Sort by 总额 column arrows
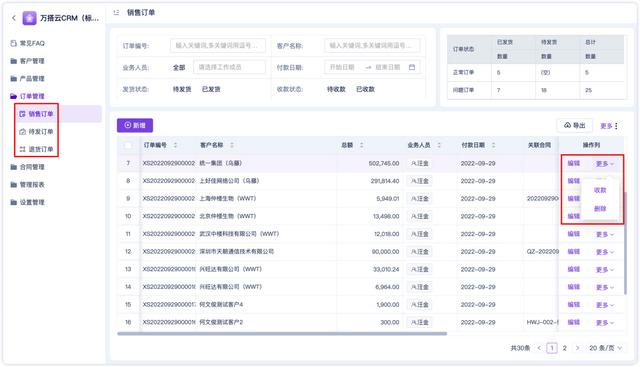The height and width of the screenshot is (367, 640). [361, 145]
